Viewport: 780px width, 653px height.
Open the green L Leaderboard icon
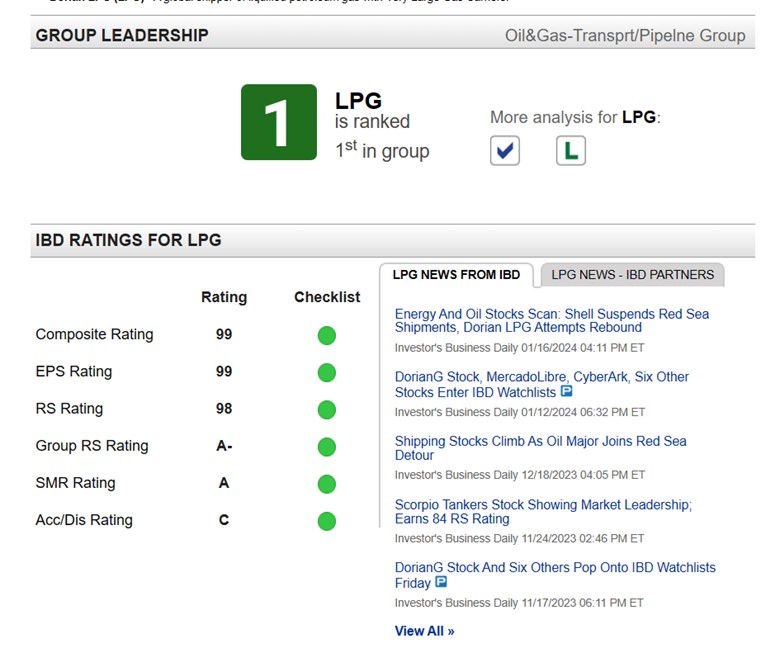pos(571,150)
